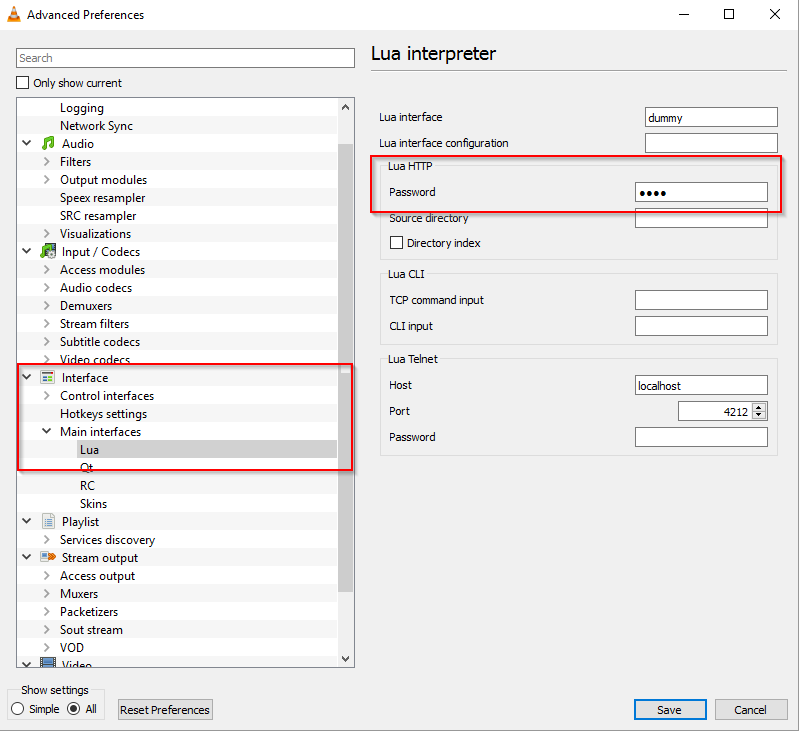799x731 pixels.
Task: Collapse the Input / Codecs section
Action: [x=27, y=251]
